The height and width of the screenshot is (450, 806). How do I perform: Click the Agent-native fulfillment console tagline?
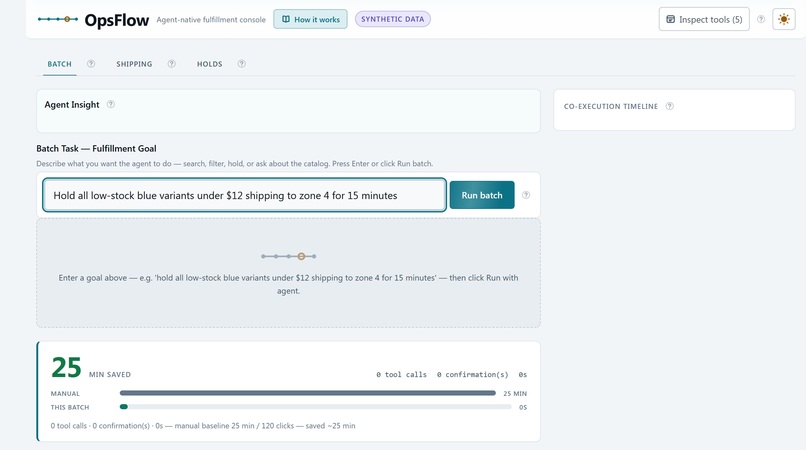[x=211, y=20]
